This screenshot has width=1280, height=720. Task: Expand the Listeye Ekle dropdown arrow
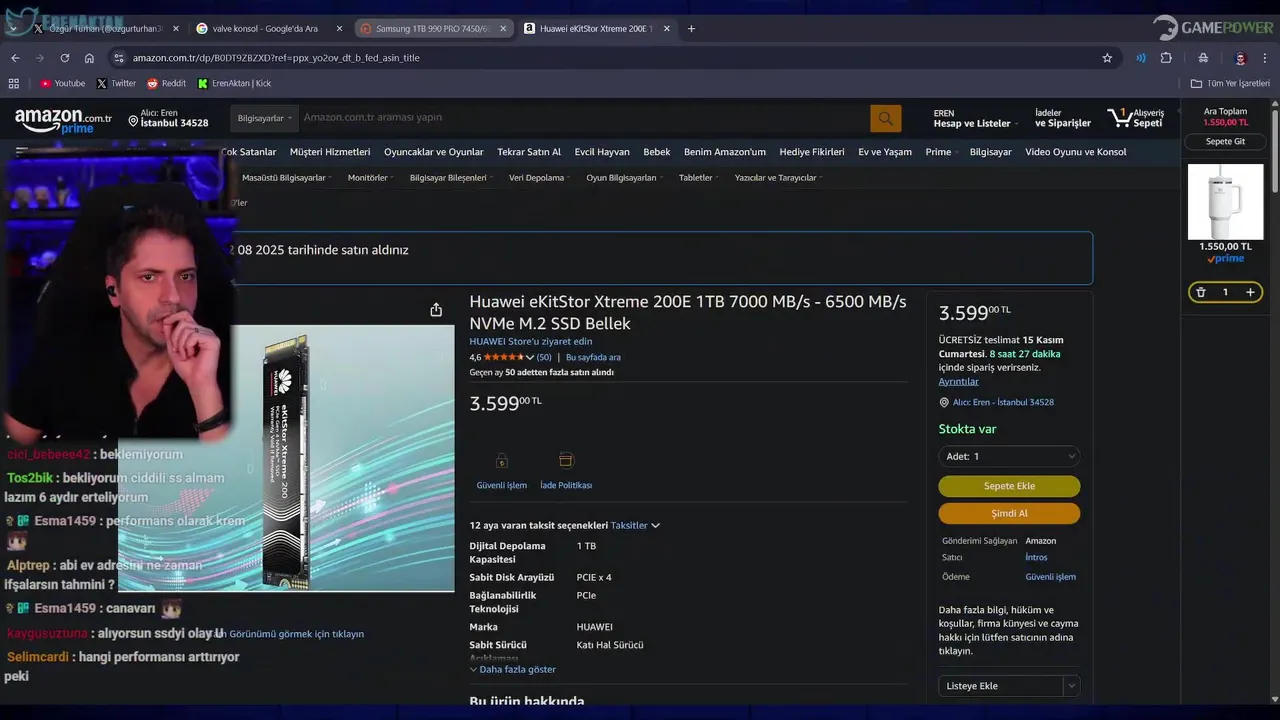[x=1072, y=686]
